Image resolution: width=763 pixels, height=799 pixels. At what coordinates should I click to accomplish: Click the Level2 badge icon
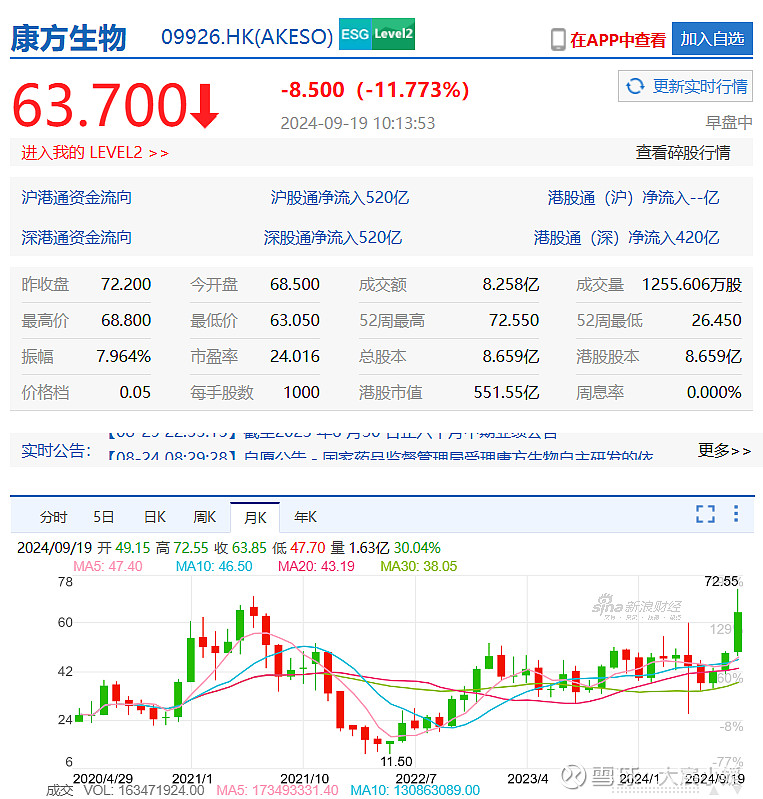393,34
